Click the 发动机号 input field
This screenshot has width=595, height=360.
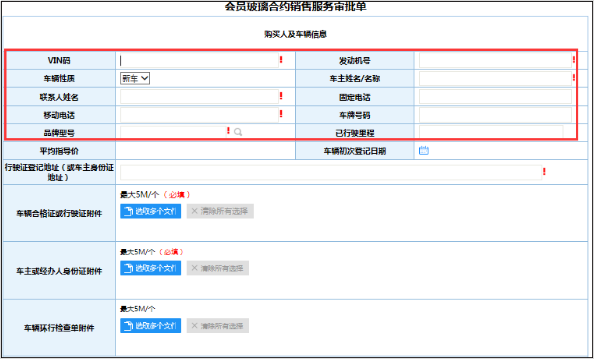point(495,60)
